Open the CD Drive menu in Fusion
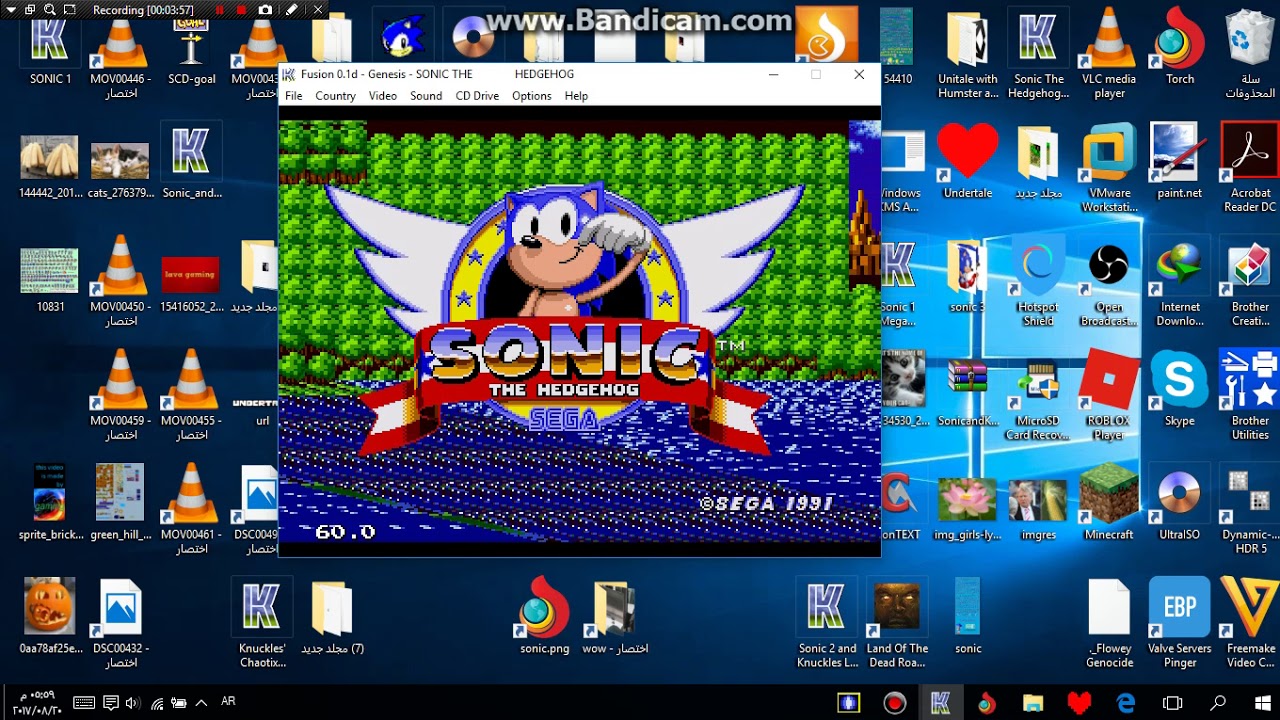This screenshot has width=1280, height=720. click(x=477, y=96)
